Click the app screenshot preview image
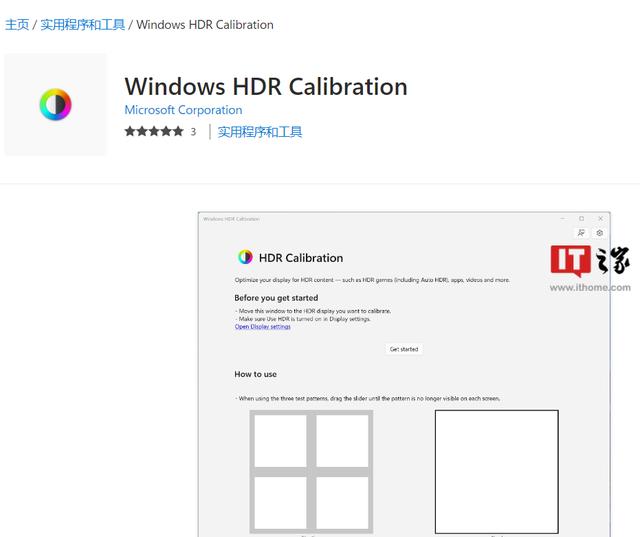Viewport: 640px width, 537px height. coord(404,374)
